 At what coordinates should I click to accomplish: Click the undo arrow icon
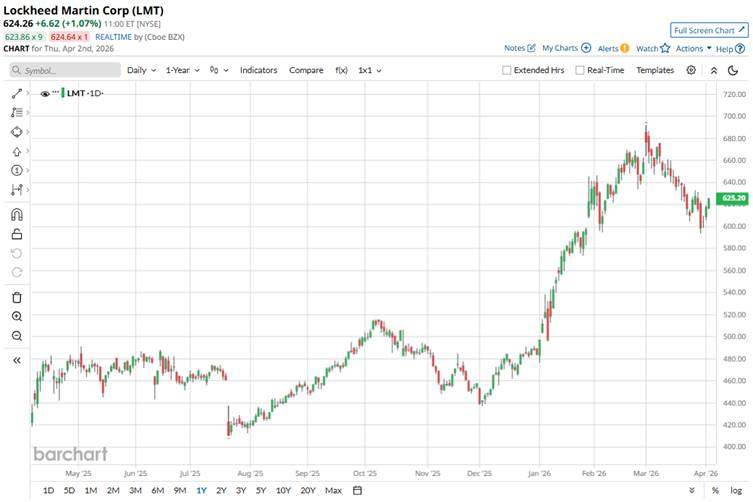pos(17,253)
